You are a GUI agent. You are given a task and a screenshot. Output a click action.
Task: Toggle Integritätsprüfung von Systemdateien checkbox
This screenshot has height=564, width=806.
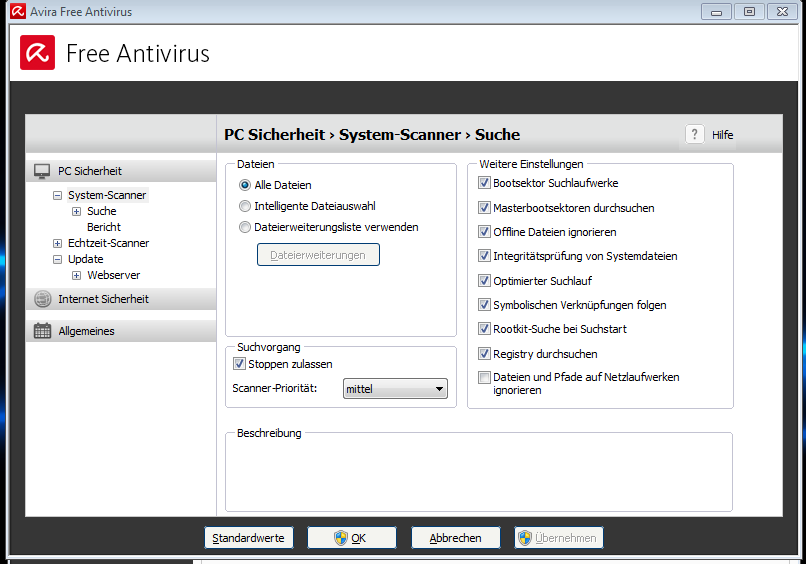[484, 256]
